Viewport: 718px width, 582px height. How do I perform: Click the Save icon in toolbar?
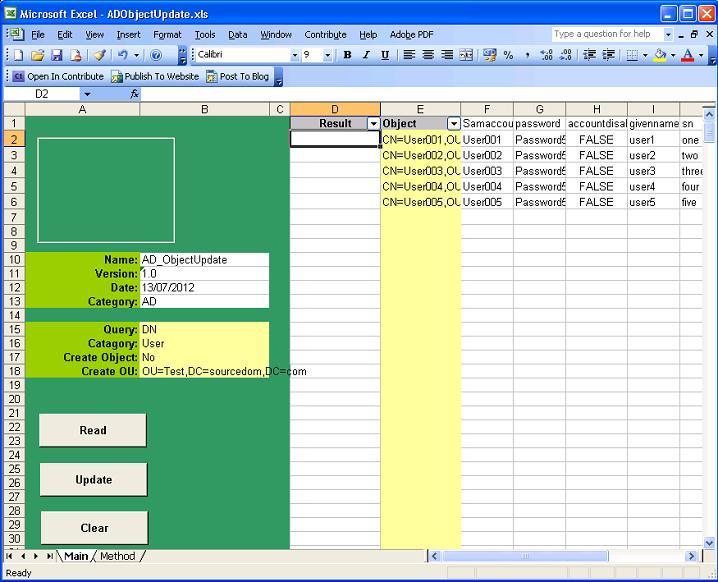point(57,55)
